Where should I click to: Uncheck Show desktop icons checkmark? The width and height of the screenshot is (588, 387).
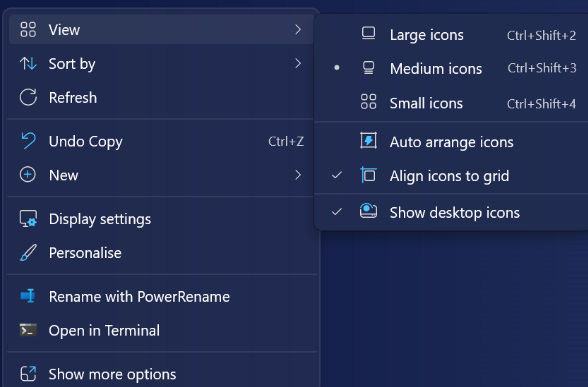(x=337, y=212)
